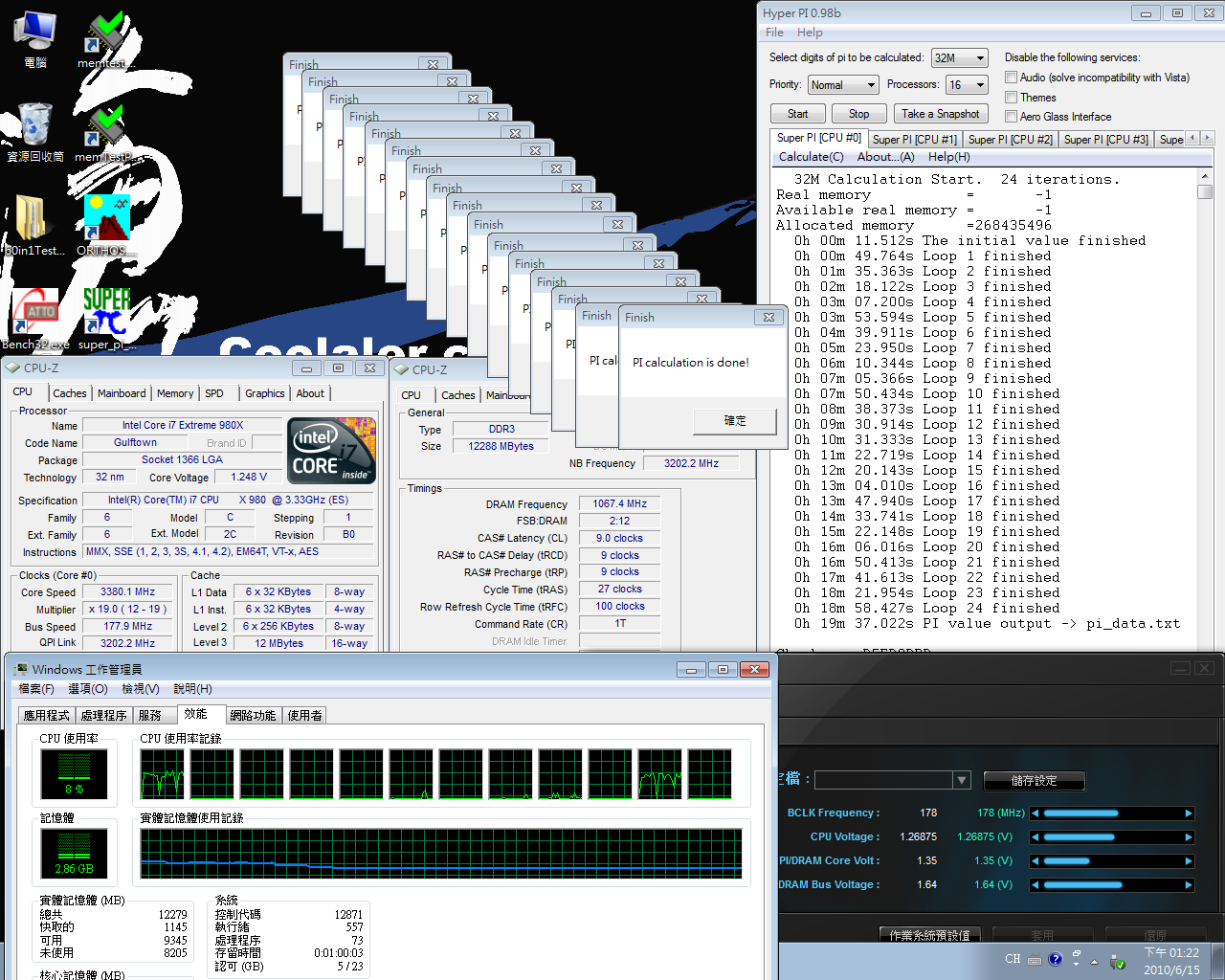Click Task Manager title bar icon
This screenshot has width=1225, height=980.
coord(20,669)
